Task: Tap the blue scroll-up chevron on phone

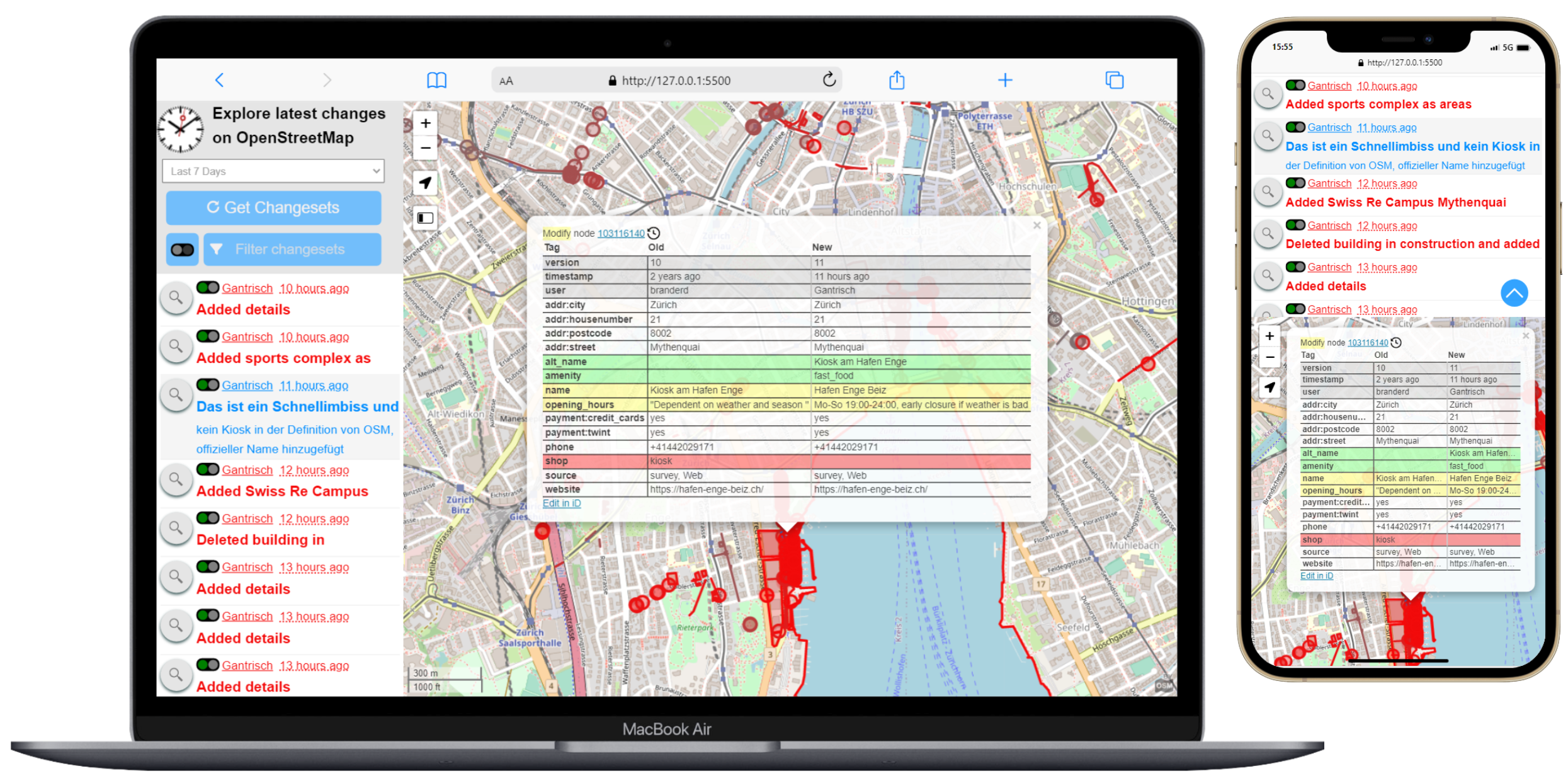Action: coord(1514,293)
